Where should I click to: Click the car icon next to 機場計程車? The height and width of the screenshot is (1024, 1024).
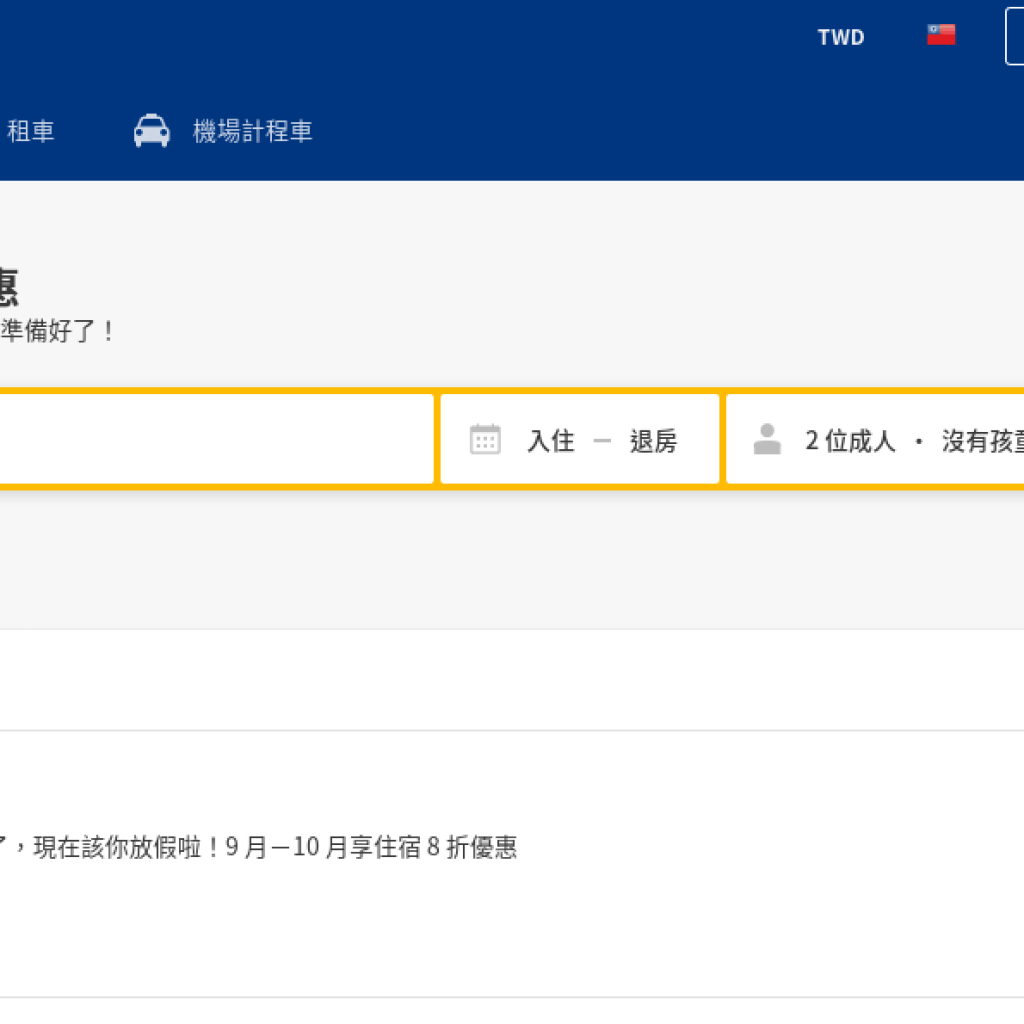tap(151, 130)
